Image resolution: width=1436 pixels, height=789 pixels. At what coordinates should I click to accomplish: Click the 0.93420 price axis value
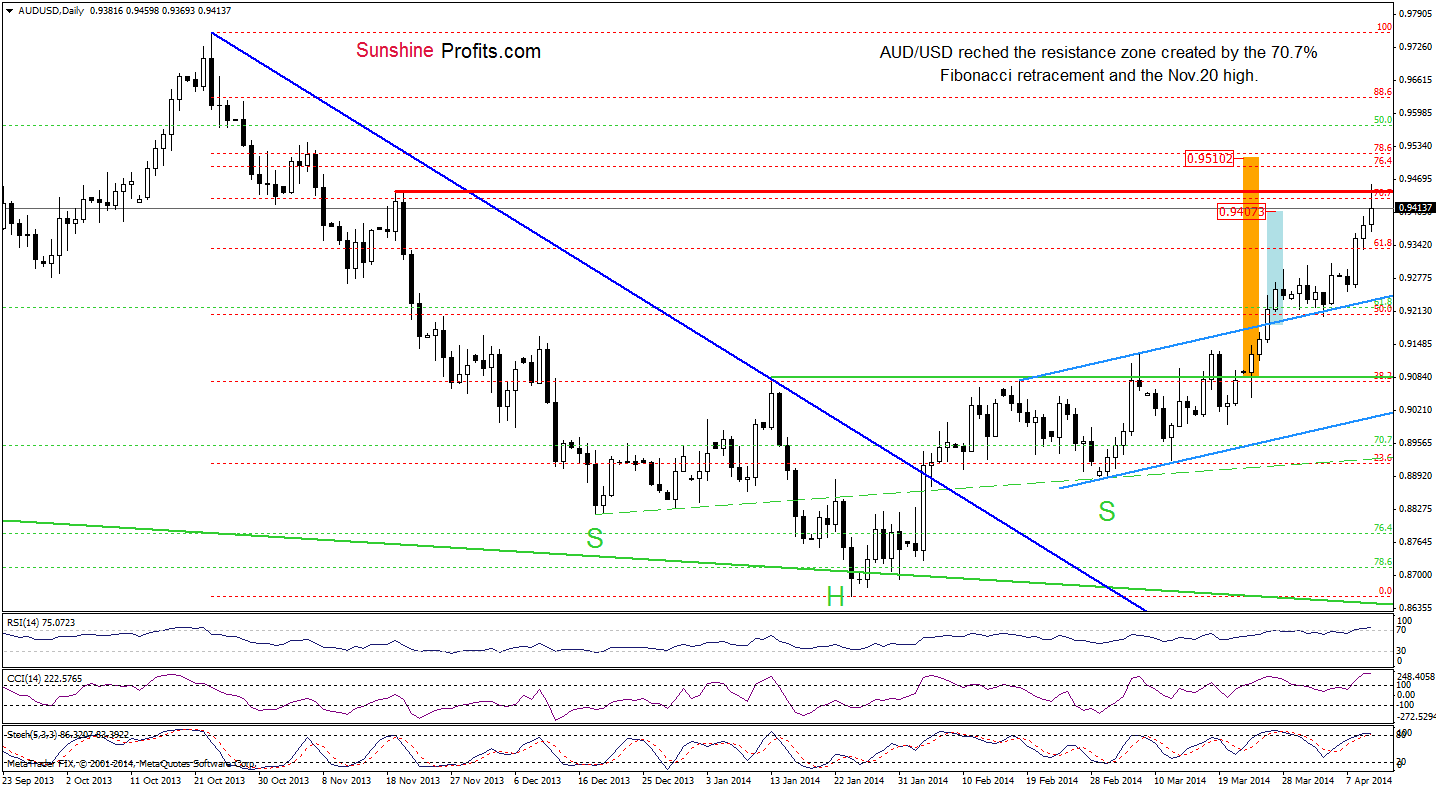coord(1416,245)
